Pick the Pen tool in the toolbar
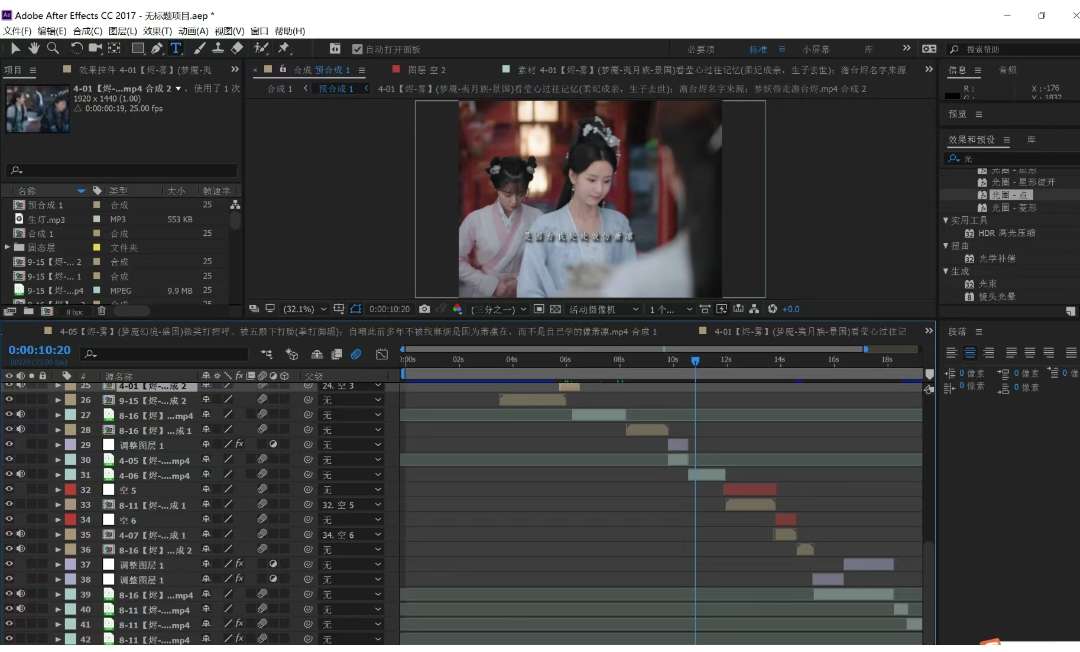This screenshot has width=1080, height=652. tap(157, 48)
